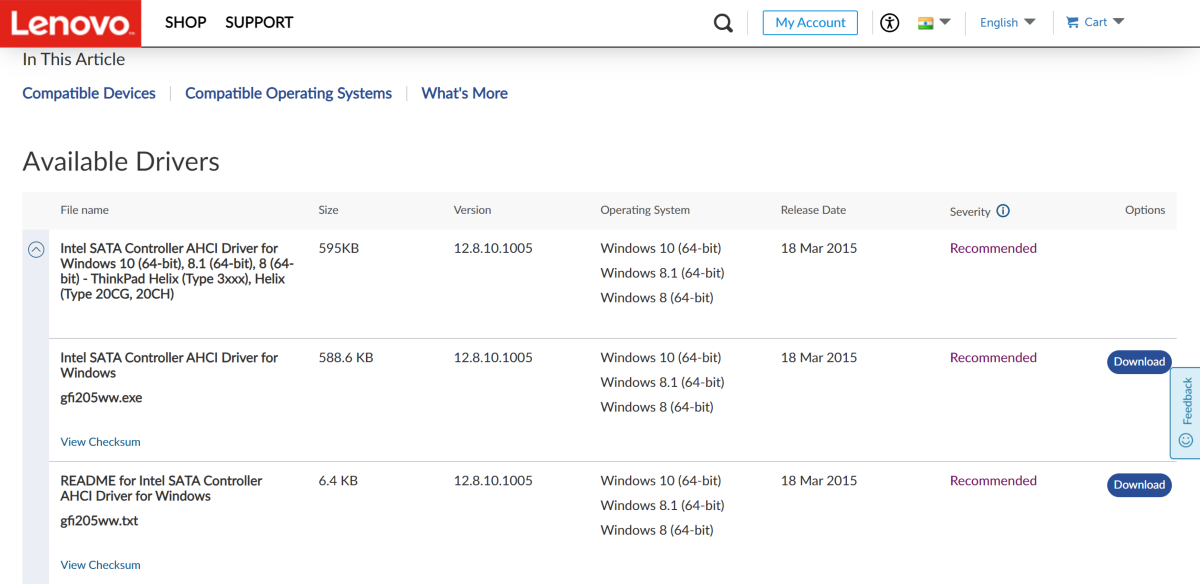The height and width of the screenshot is (587, 1200).
Task: Click the India flag country selector
Action: 926,22
